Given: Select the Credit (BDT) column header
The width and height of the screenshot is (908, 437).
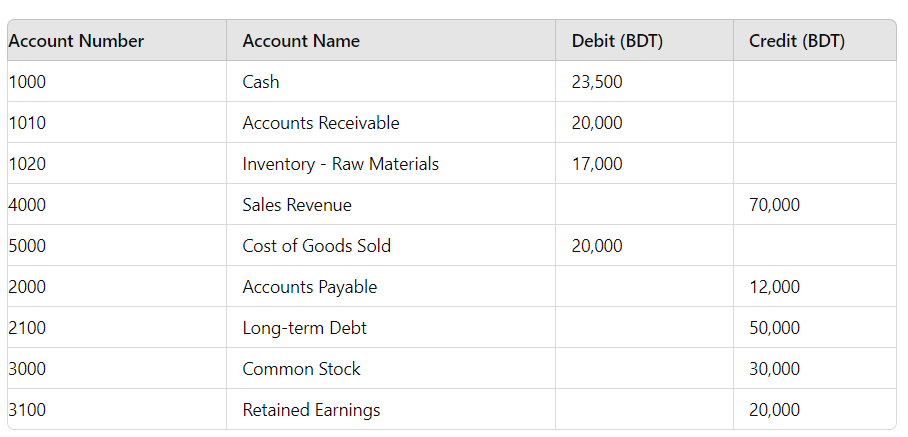Looking at the screenshot, I should click(797, 41).
